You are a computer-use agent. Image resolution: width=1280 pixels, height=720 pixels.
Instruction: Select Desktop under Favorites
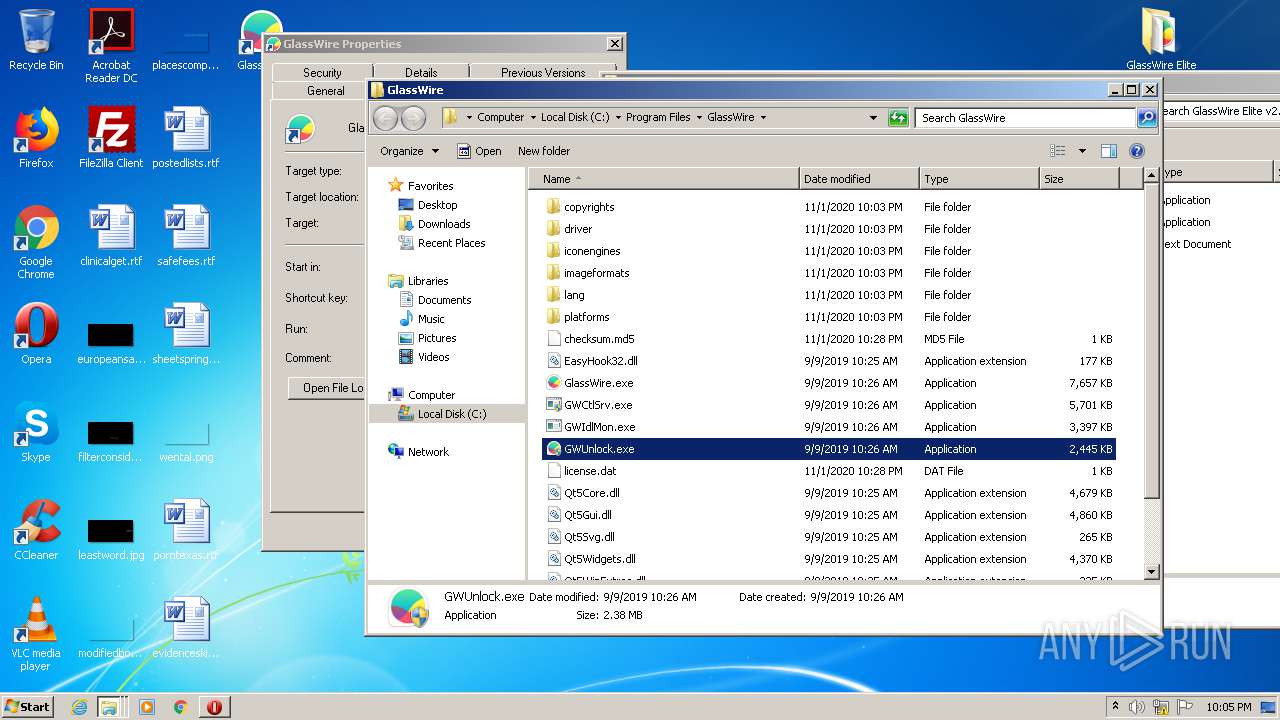point(427,205)
